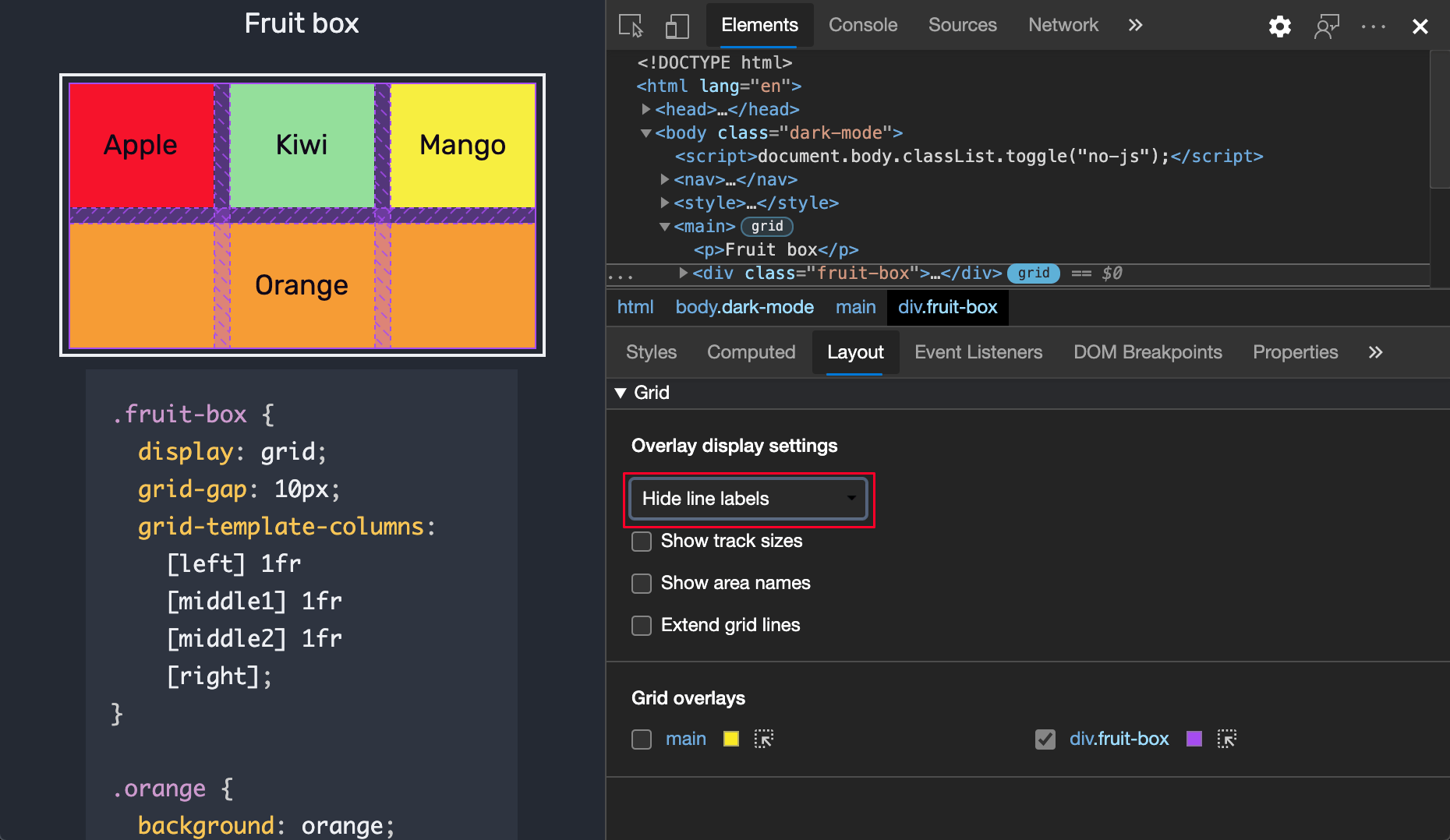Disable the div.fruit-box grid overlay
This screenshot has width=1450, height=840.
point(1045,739)
